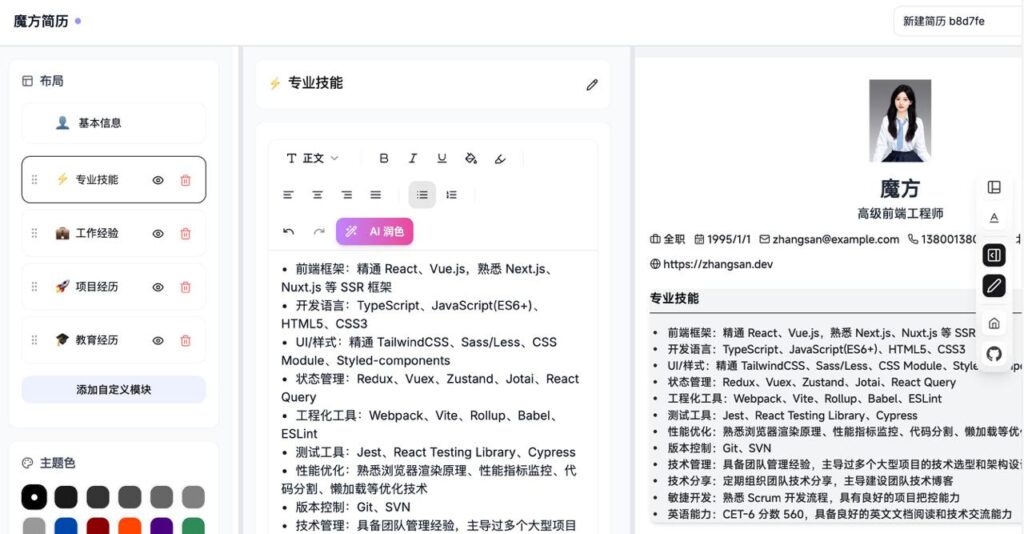Grab the drag handle of 教育经历 module
Viewport: 1024px width, 534px height.
coord(35,340)
